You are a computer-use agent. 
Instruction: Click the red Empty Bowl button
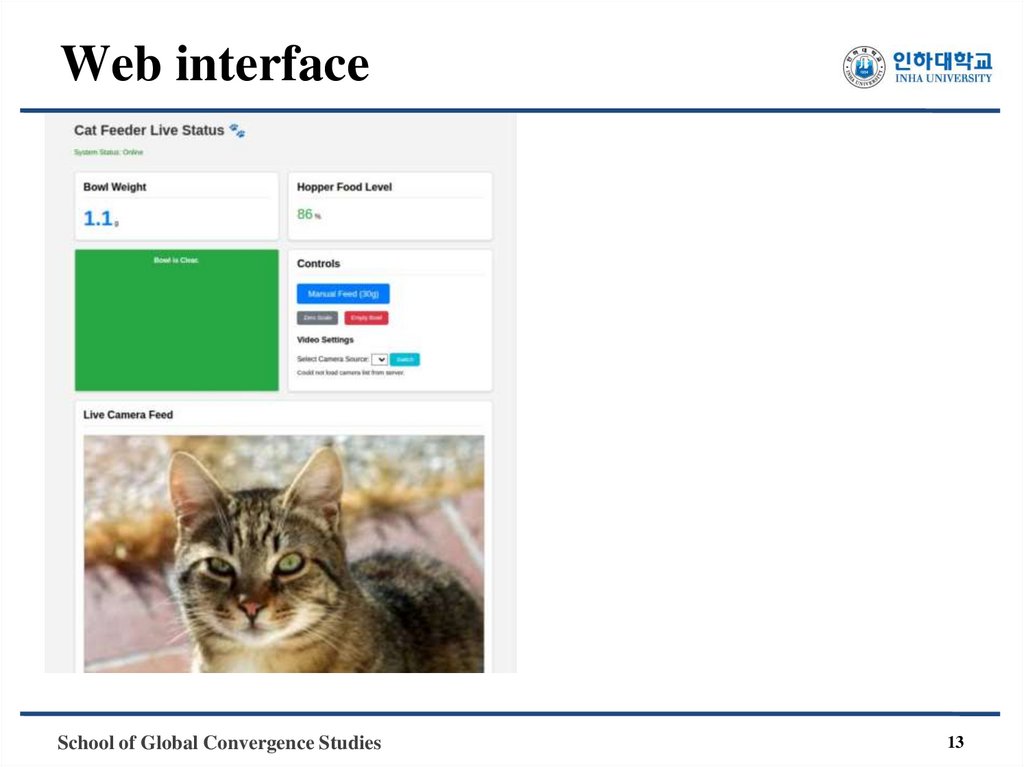coord(366,317)
